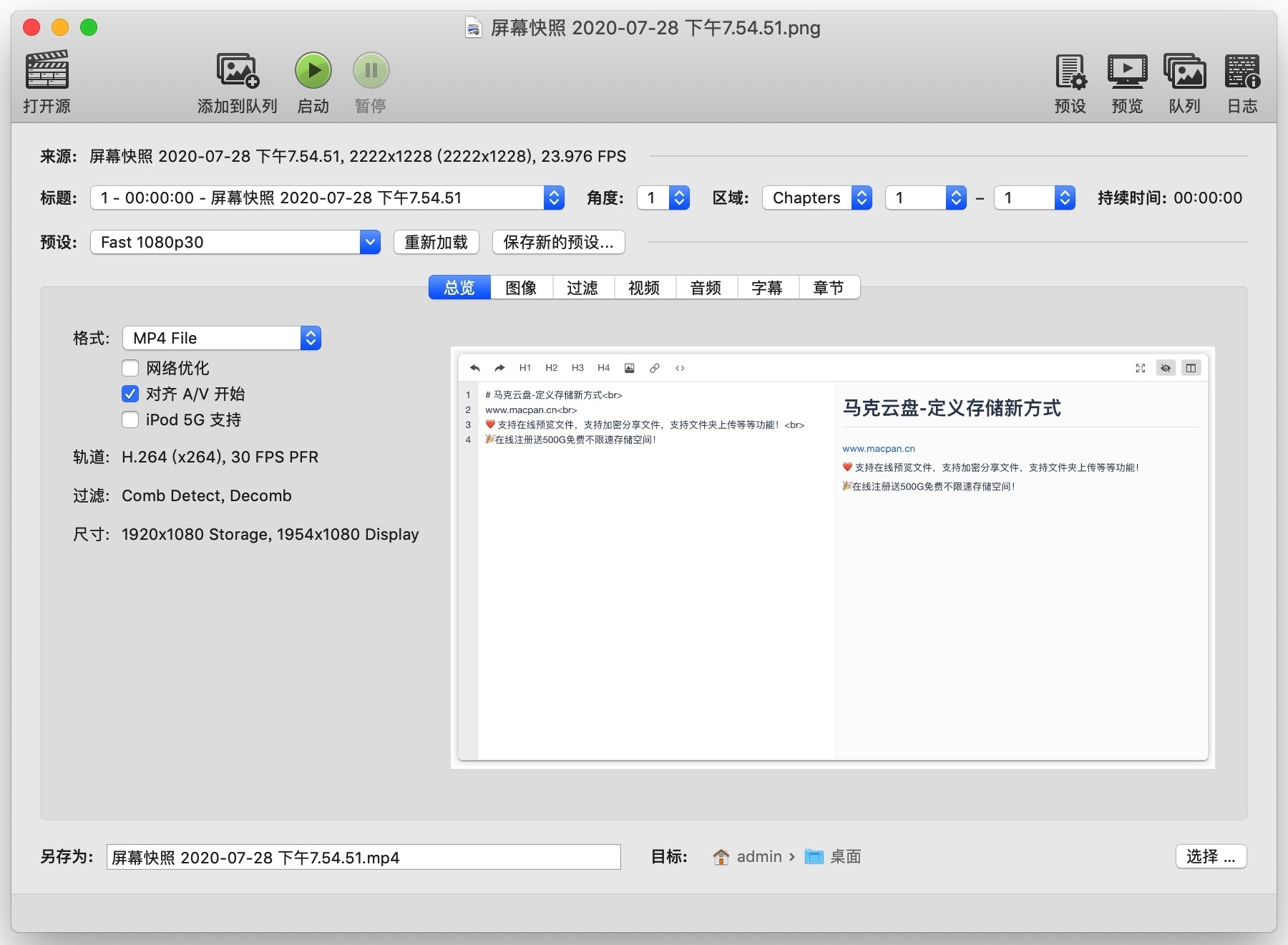Open the start chapter dropdown

pyautogui.click(x=926, y=198)
